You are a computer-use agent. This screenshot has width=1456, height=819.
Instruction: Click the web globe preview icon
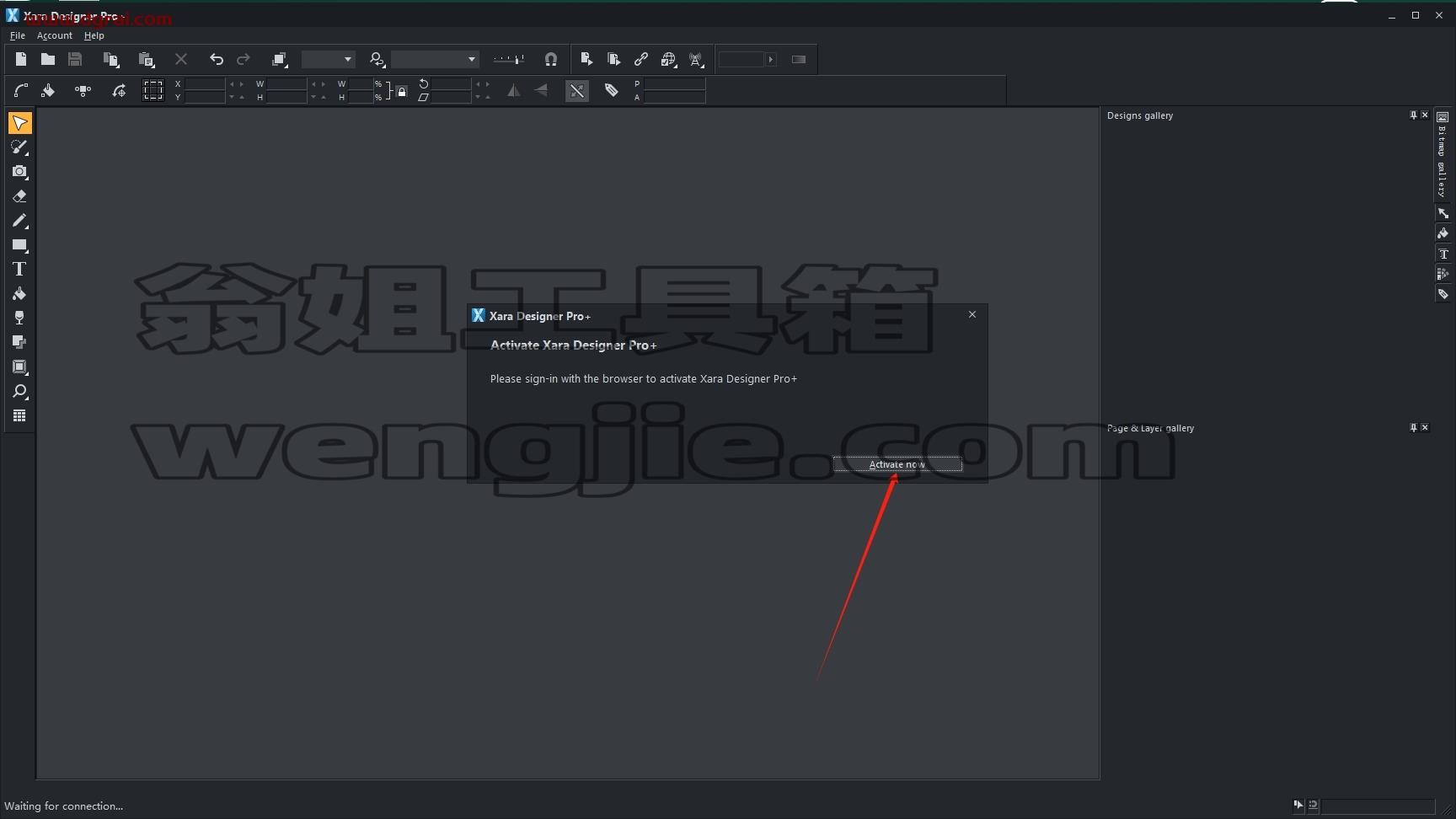pyautogui.click(x=668, y=59)
